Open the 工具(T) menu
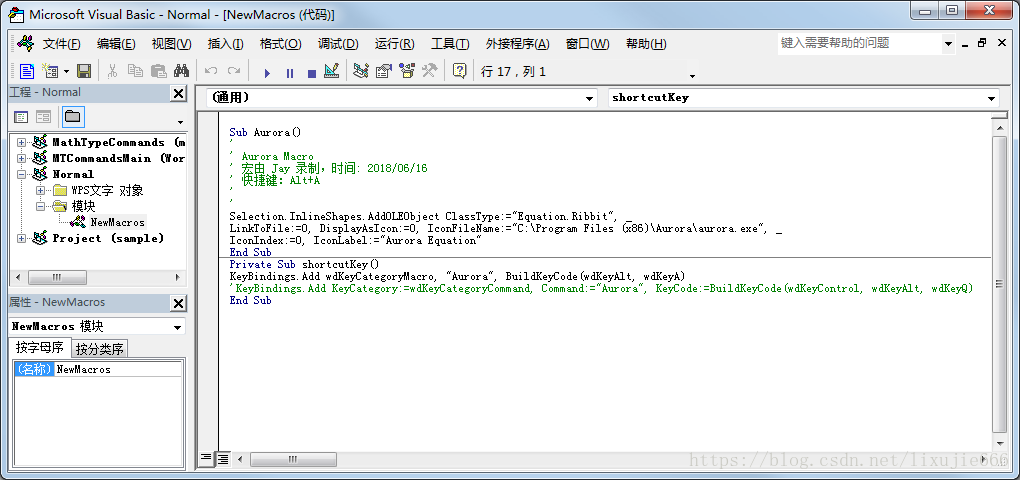1020x480 pixels. (x=450, y=44)
